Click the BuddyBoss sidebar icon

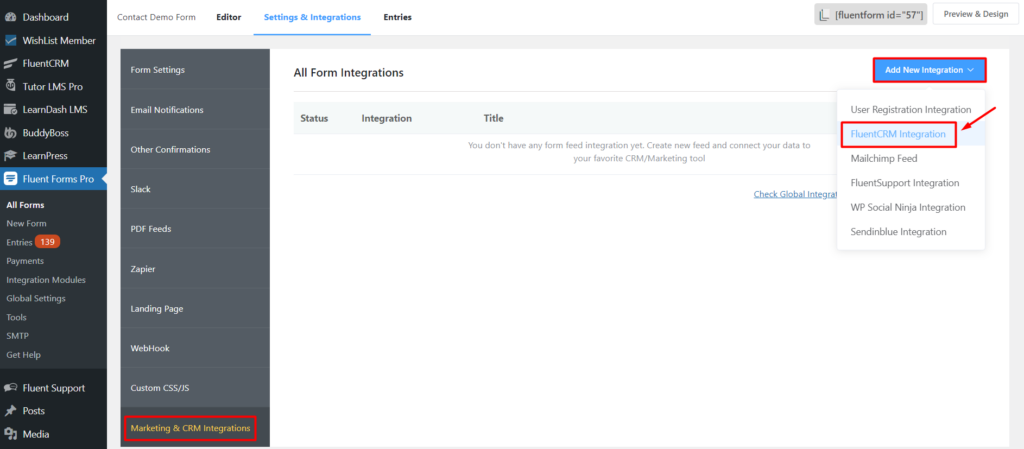pyautogui.click(x=10, y=132)
